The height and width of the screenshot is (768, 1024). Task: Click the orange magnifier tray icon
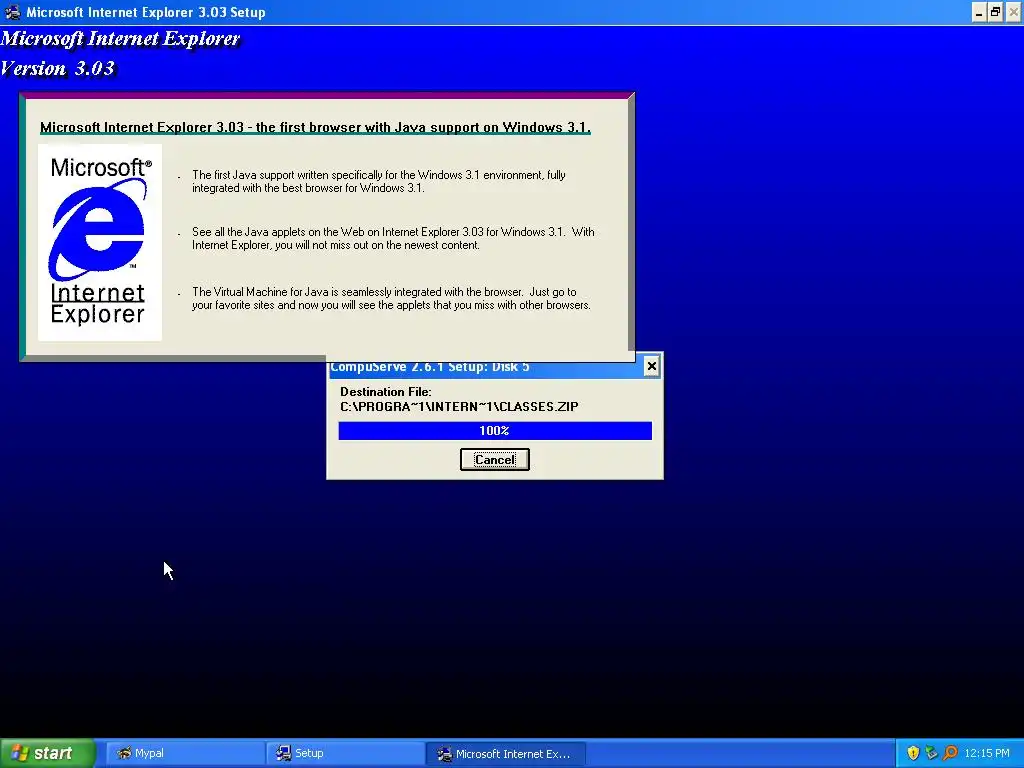pos(950,753)
